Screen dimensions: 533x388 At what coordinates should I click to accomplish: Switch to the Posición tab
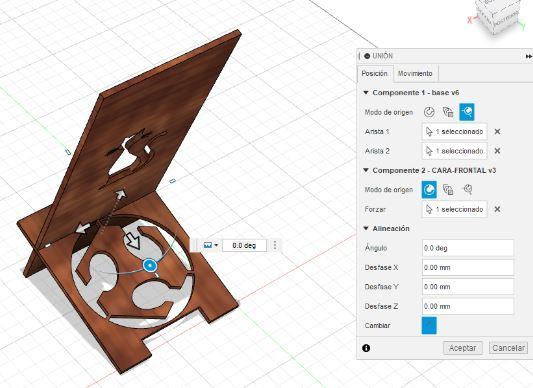375,73
